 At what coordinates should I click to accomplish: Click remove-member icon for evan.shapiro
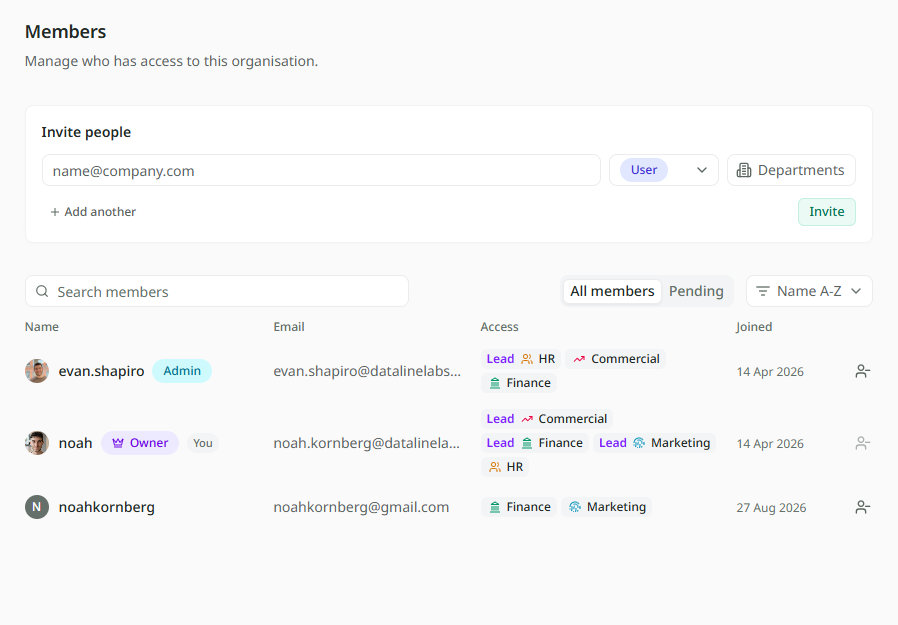pos(862,371)
